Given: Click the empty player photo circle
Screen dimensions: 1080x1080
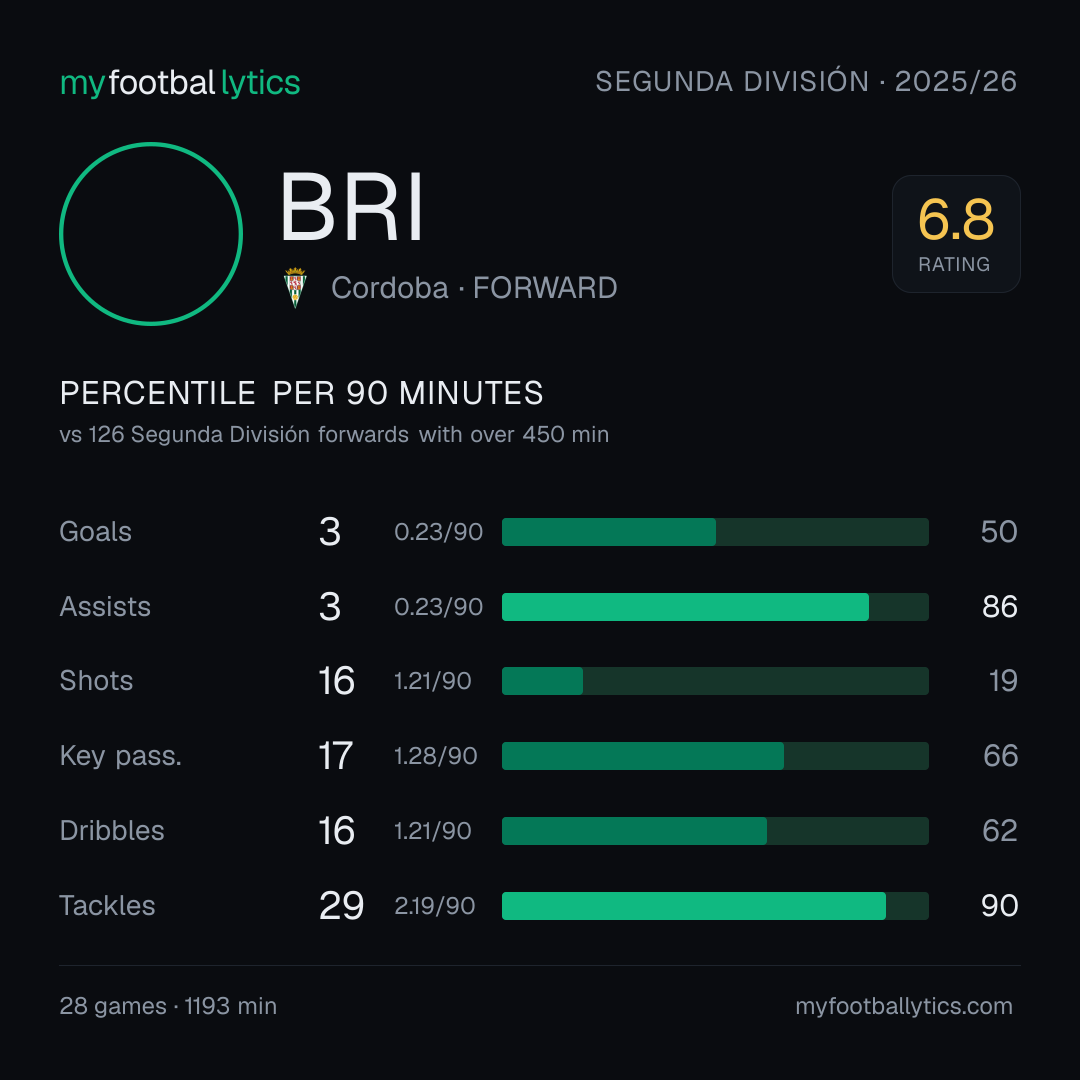Looking at the screenshot, I should click(151, 234).
